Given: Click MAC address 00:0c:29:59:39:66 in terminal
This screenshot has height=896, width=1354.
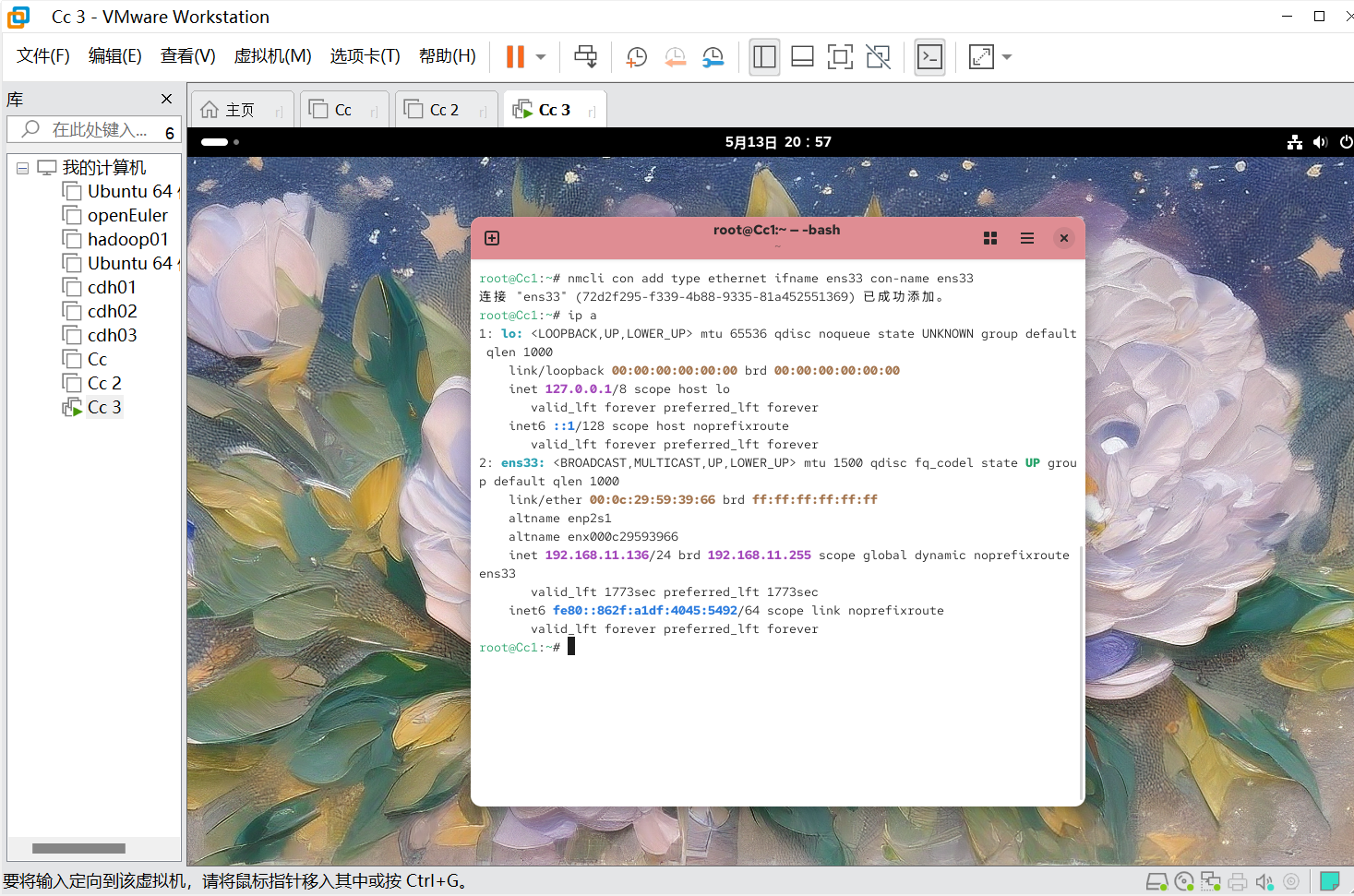Looking at the screenshot, I should coord(653,500).
